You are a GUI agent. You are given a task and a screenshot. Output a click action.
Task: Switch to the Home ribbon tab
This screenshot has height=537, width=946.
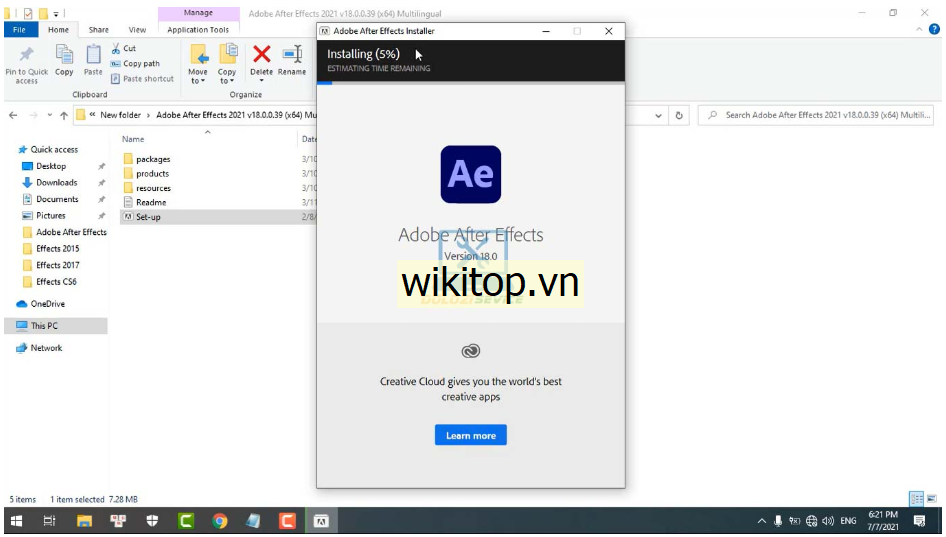(x=59, y=30)
